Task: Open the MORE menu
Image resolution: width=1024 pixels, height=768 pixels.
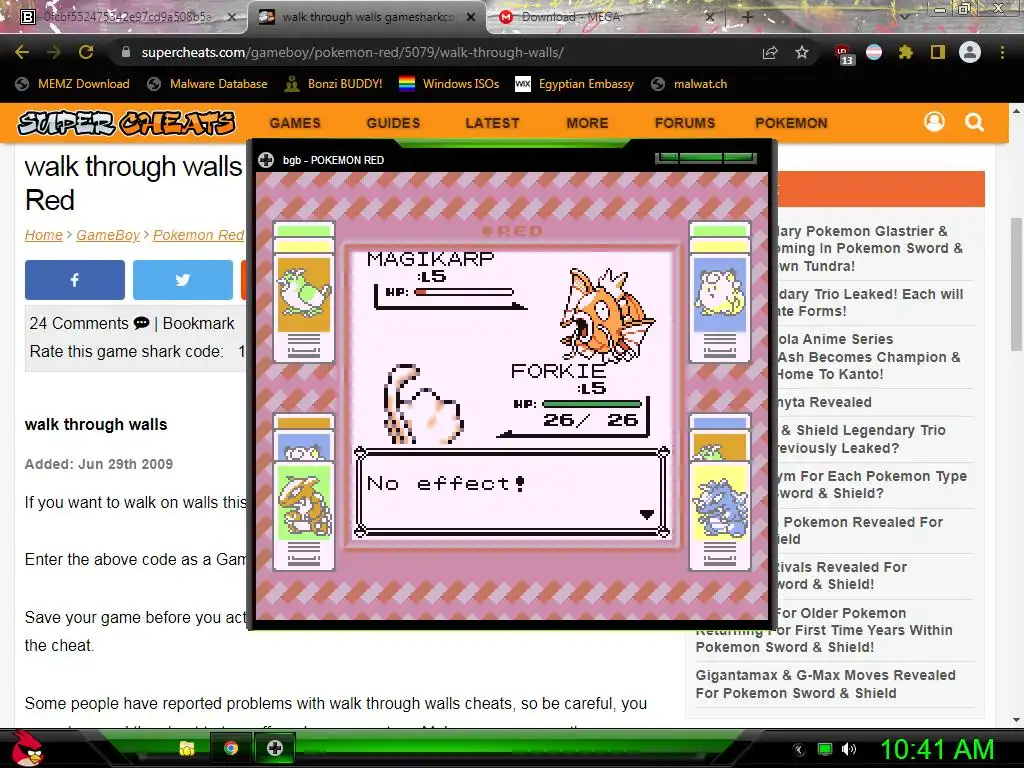Action: [588, 123]
